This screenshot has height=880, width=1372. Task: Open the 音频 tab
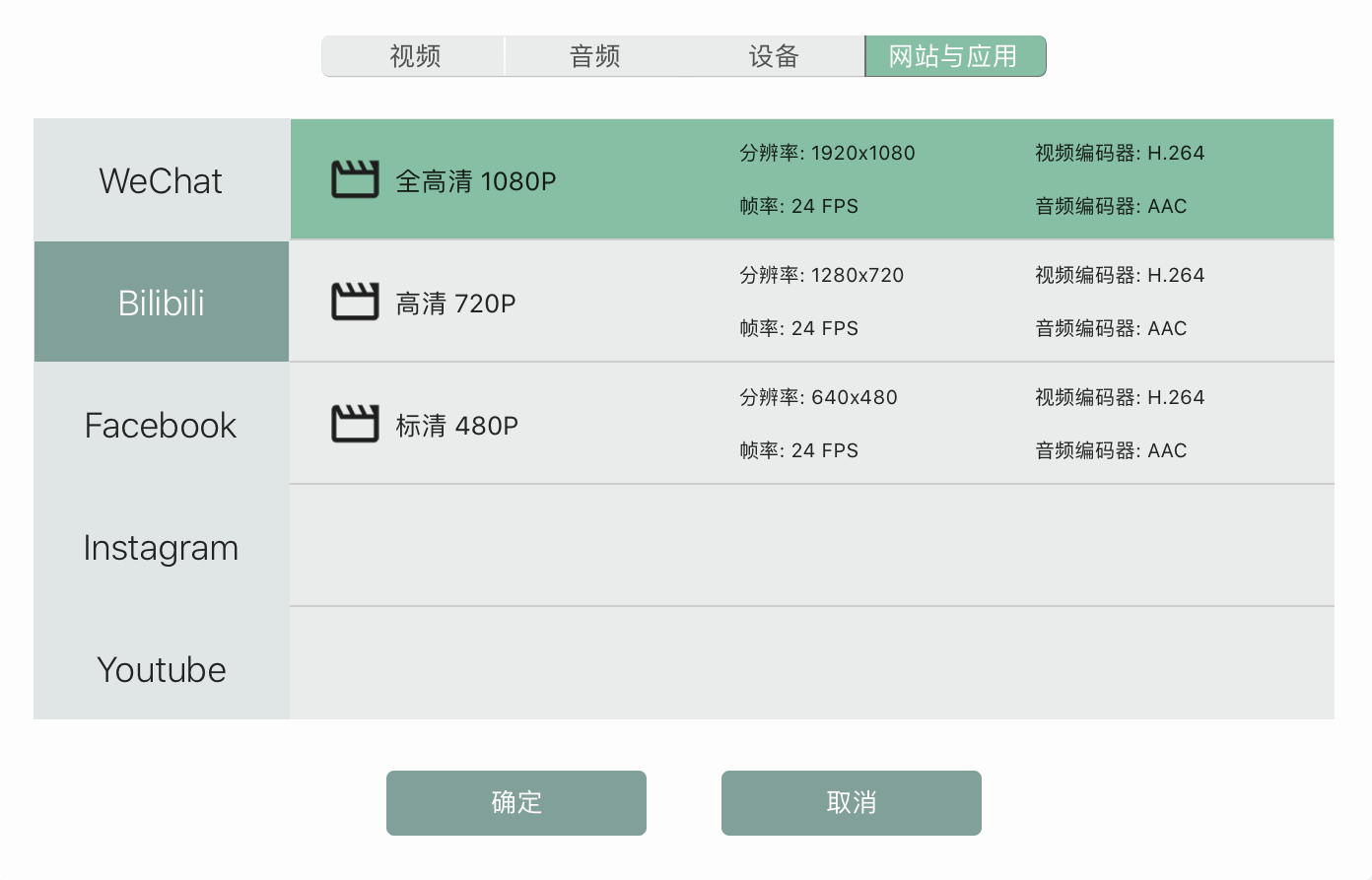tap(594, 56)
